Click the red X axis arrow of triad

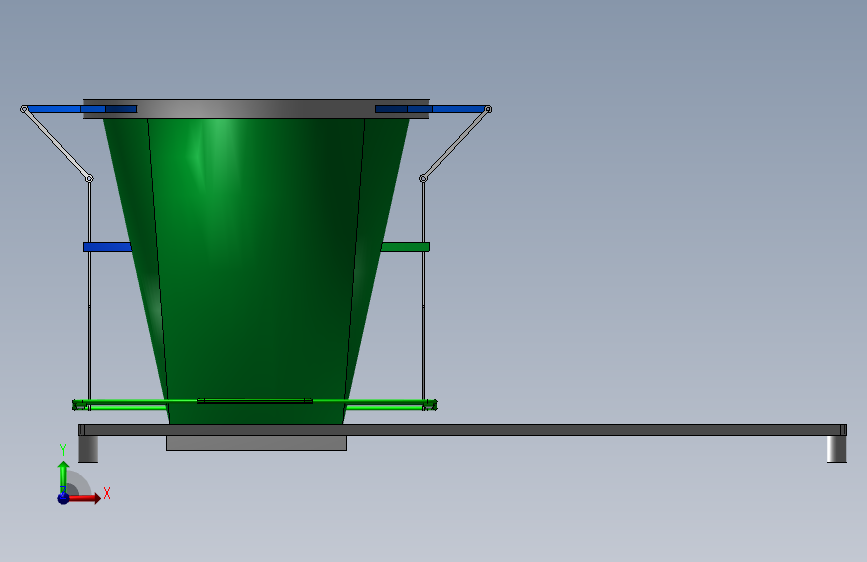coord(84,498)
